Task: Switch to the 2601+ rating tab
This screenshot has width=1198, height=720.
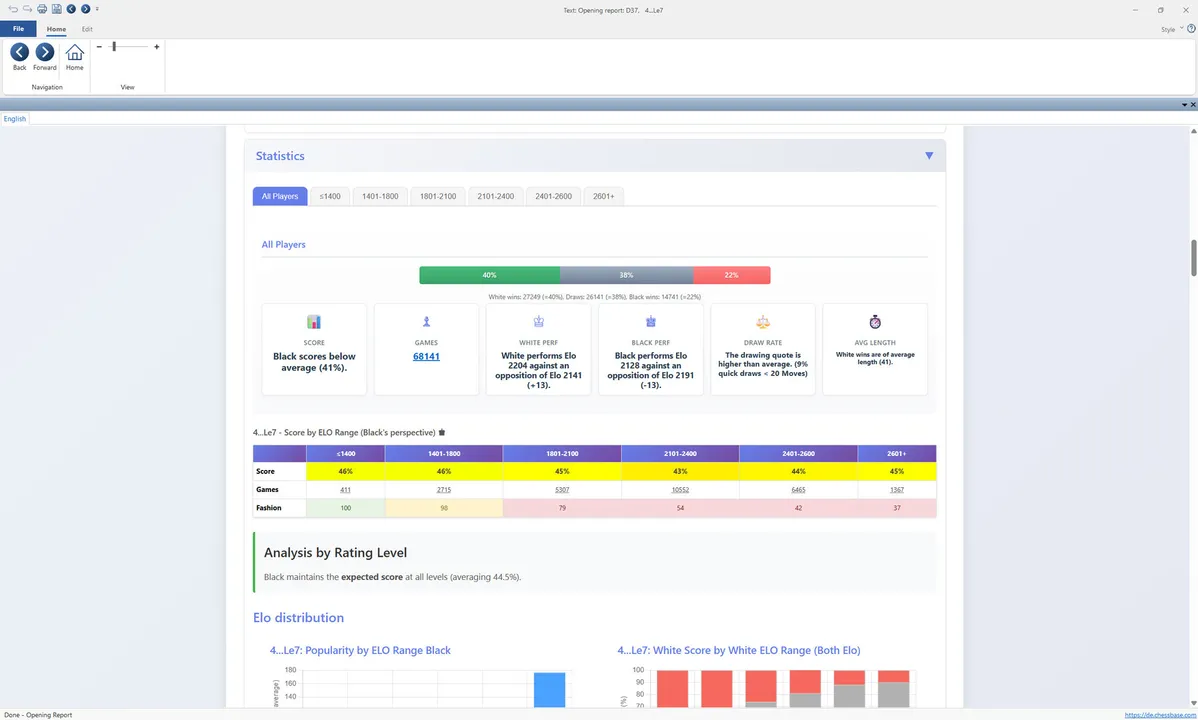Action: (x=604, y=196)
